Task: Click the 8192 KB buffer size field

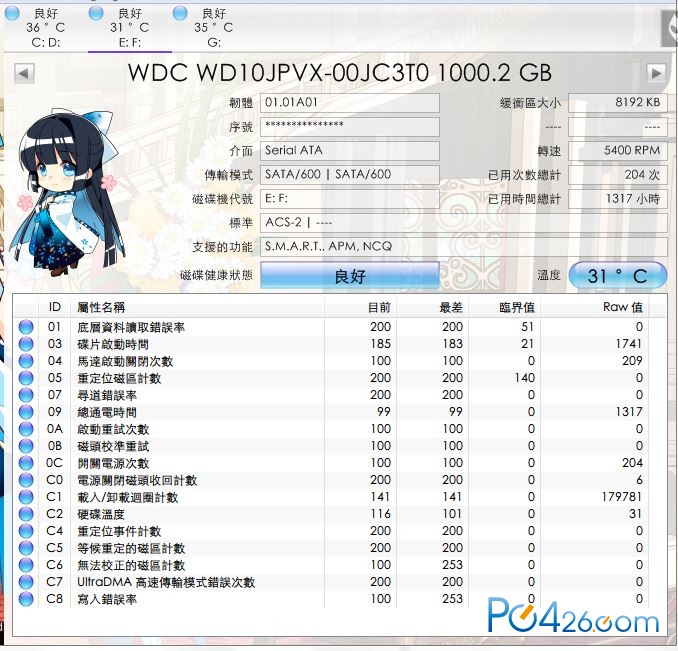Action: [x=617, y=103]
